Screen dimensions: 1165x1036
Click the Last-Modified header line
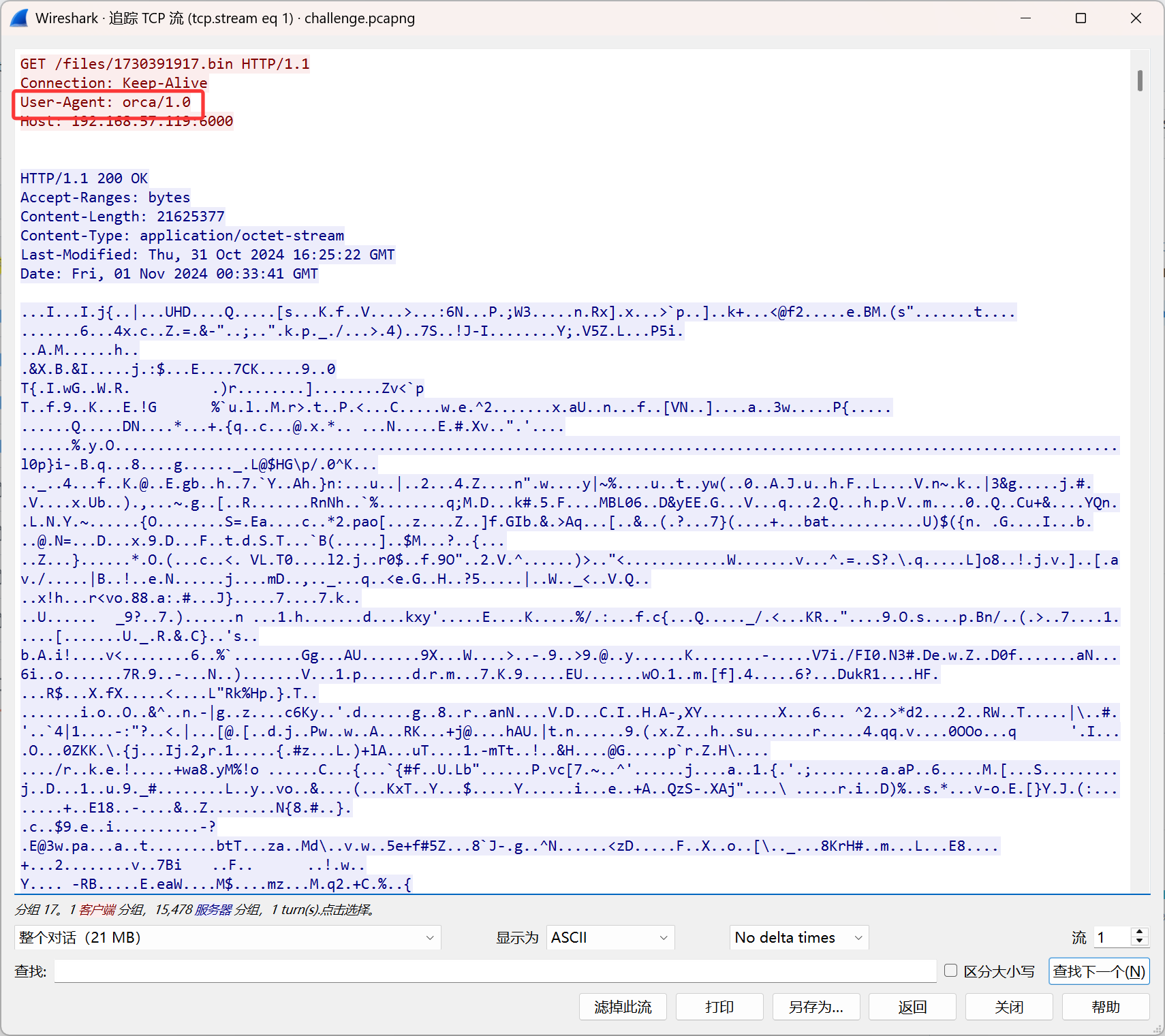coord(208,255)
